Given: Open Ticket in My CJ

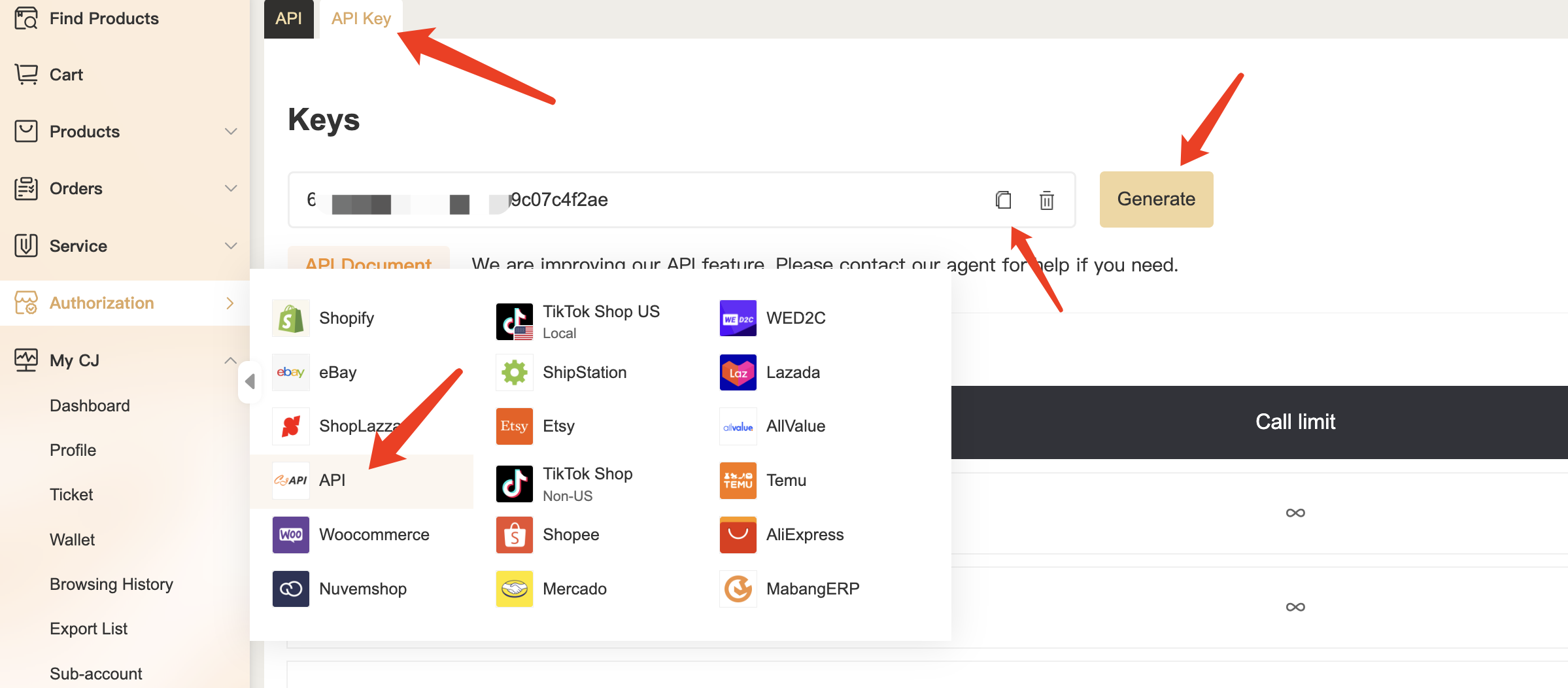Looking at the screenshot, I should coord(71,494).
